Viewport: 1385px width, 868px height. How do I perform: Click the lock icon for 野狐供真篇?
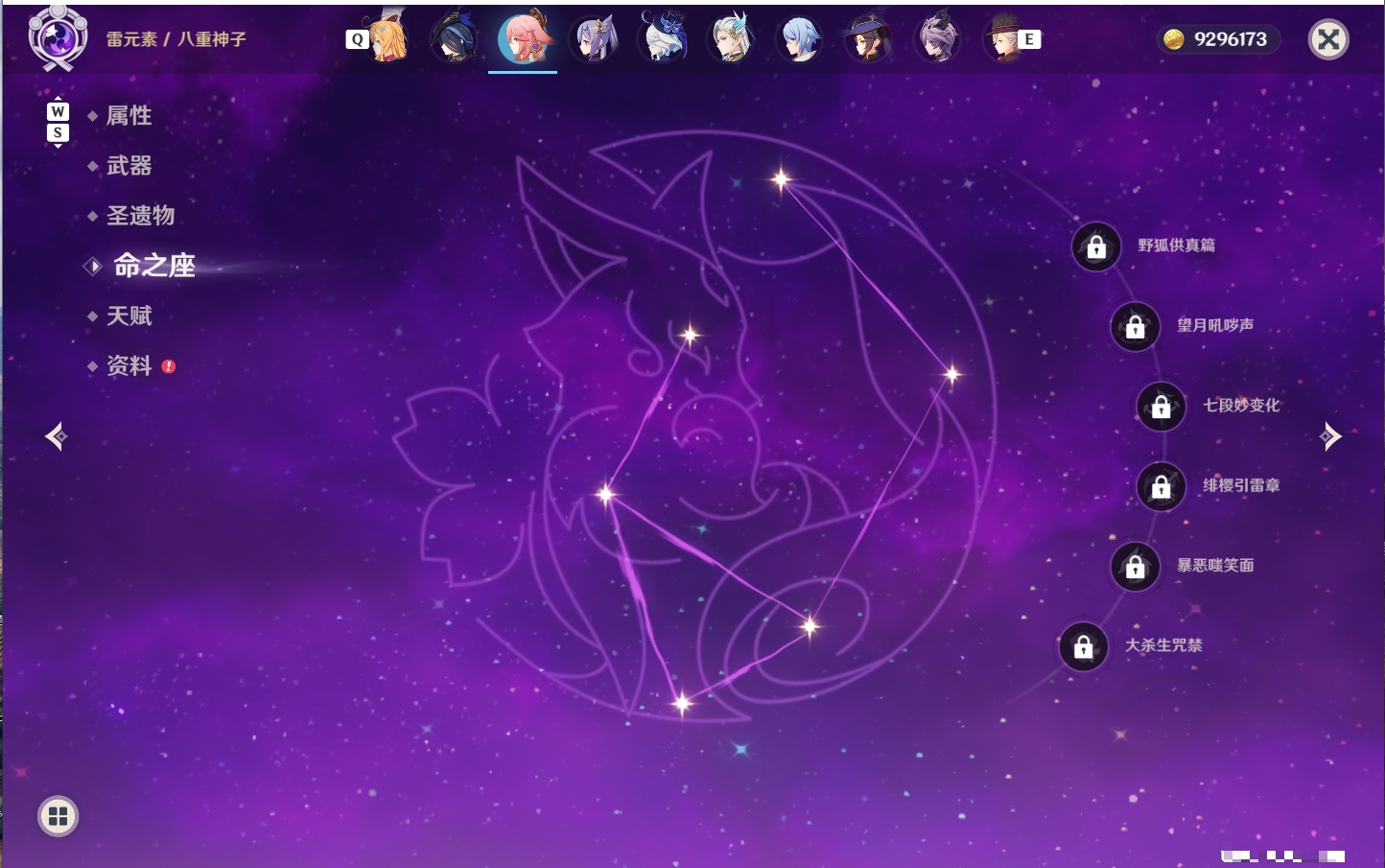[1096, 246]
